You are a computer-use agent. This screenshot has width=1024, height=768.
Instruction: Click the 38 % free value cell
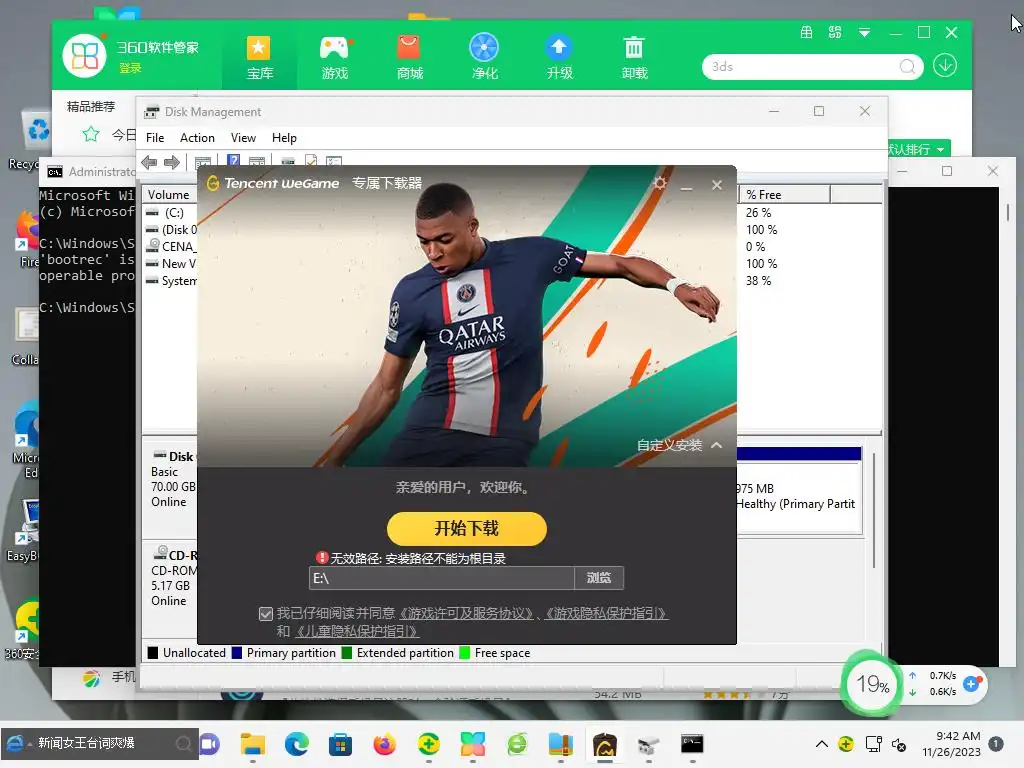[x=758, y=281]
